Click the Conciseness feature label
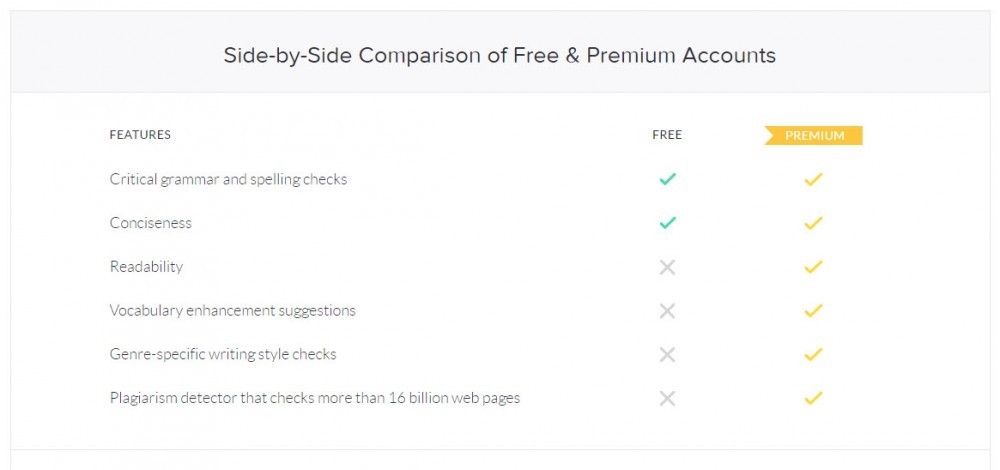1000x470 pixels. pos(151,223)
